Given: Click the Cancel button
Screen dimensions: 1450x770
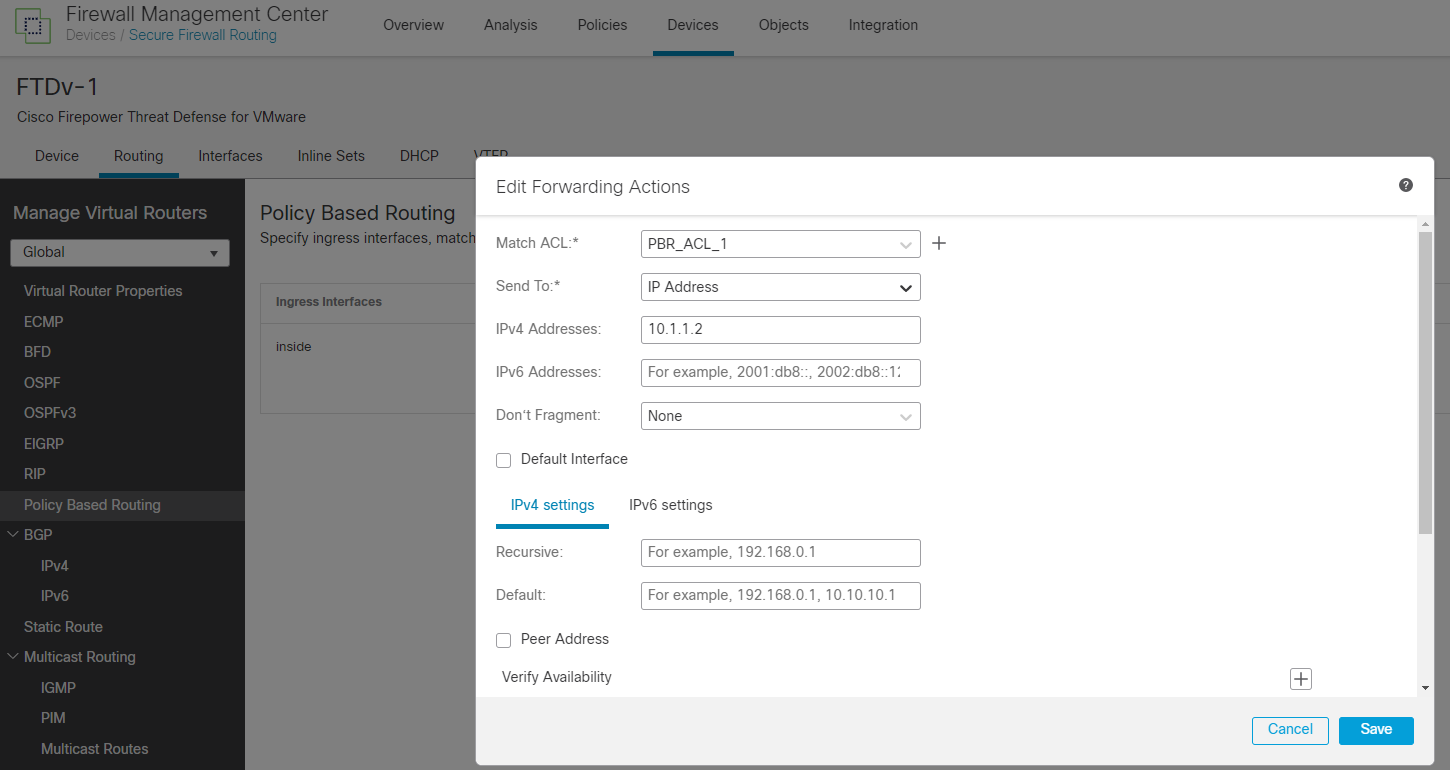Looking at the screenshot, I should click(1290, 730).
